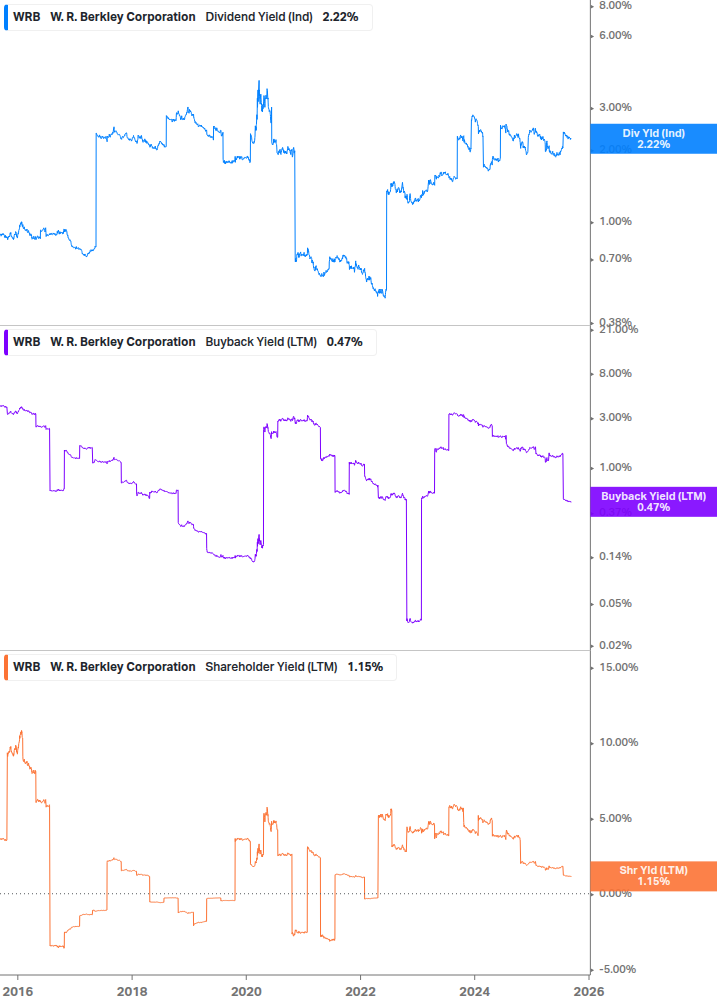This screenshot has height=1005, width=717.
Task: Click the purple color bar beside Buyback Yield legend
Action: pyautogui.click(x=6, y=342)
